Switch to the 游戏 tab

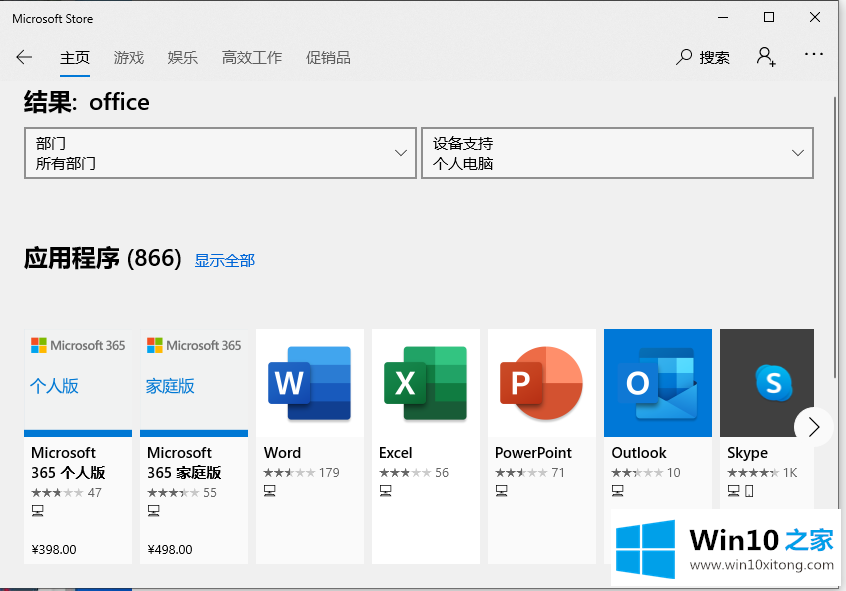click(x=128, y=58)
